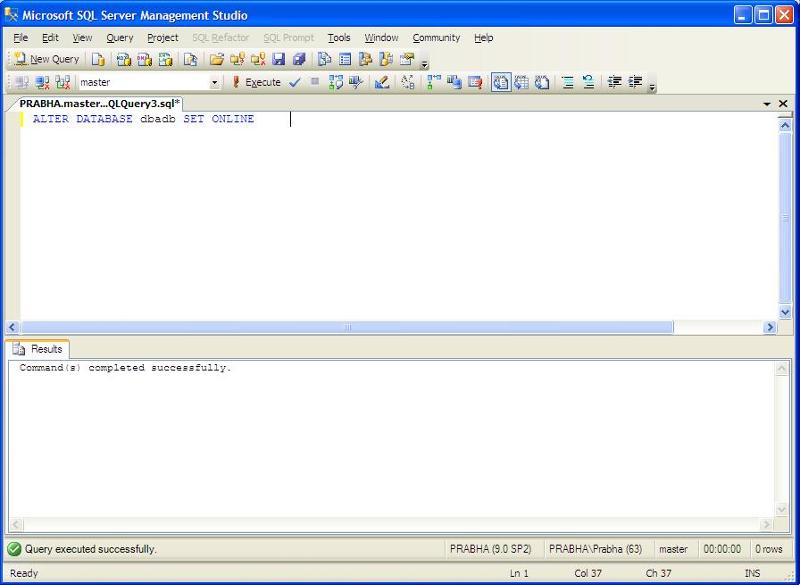Click the '0 rows' status entry

coord(768,549)
